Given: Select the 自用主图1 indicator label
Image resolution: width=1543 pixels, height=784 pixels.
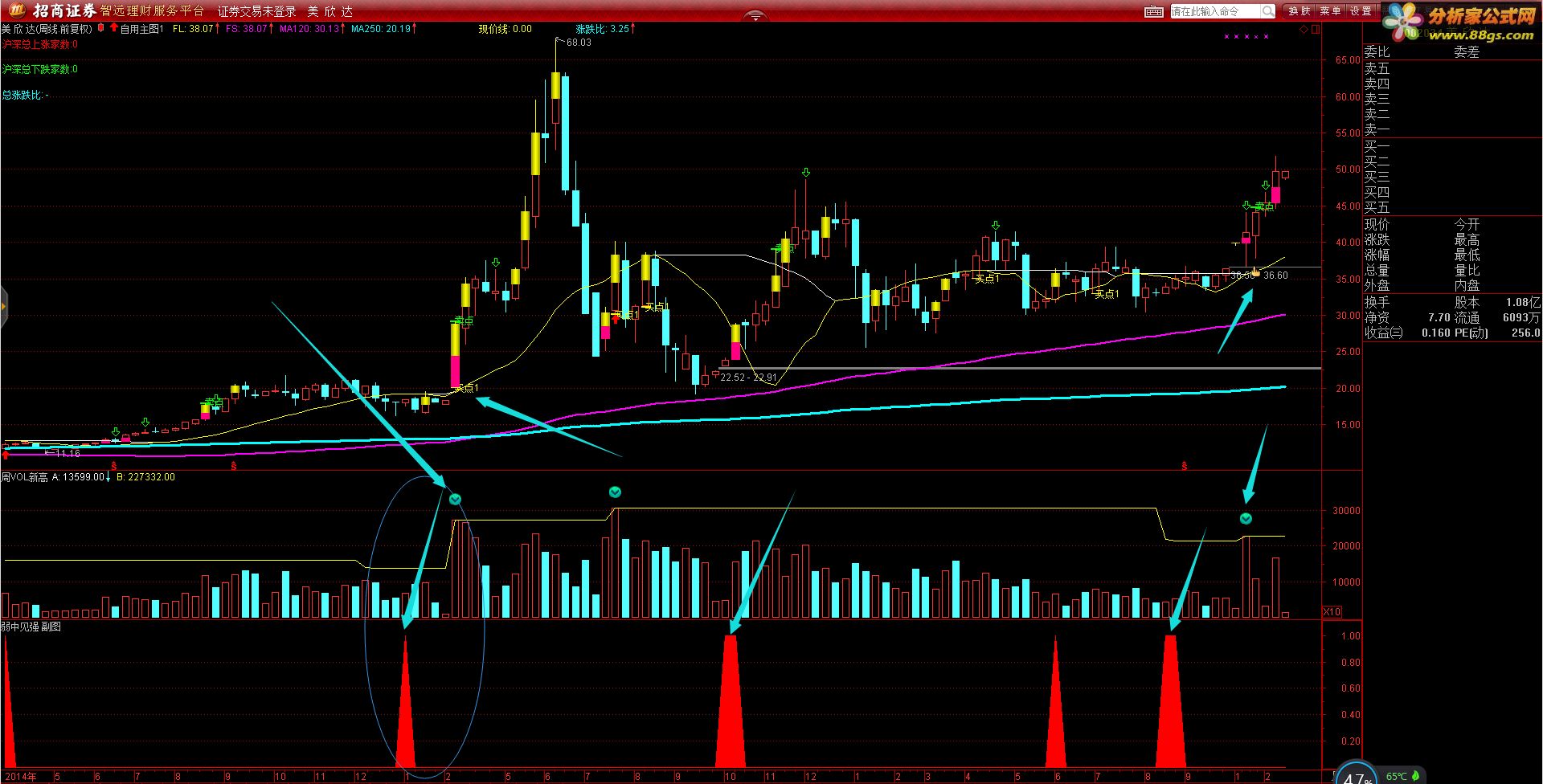Looking at the screenshot, I should tap(141, 29).
